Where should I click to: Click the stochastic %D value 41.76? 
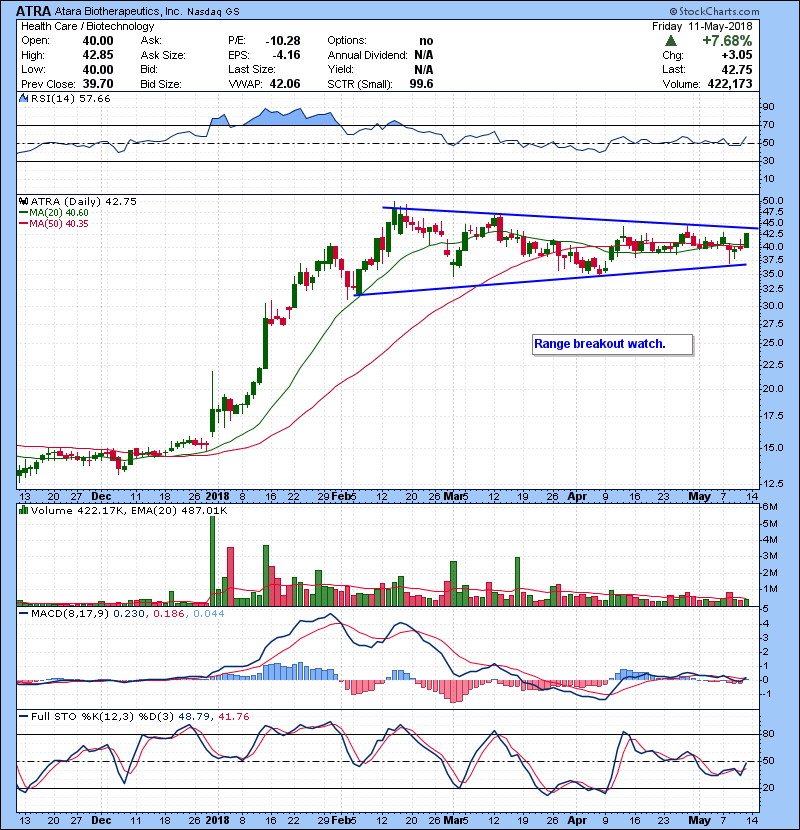(x=233, y=717)
